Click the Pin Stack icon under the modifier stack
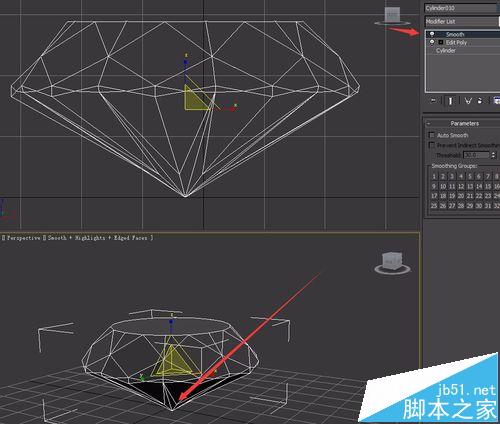 [433, 100]
